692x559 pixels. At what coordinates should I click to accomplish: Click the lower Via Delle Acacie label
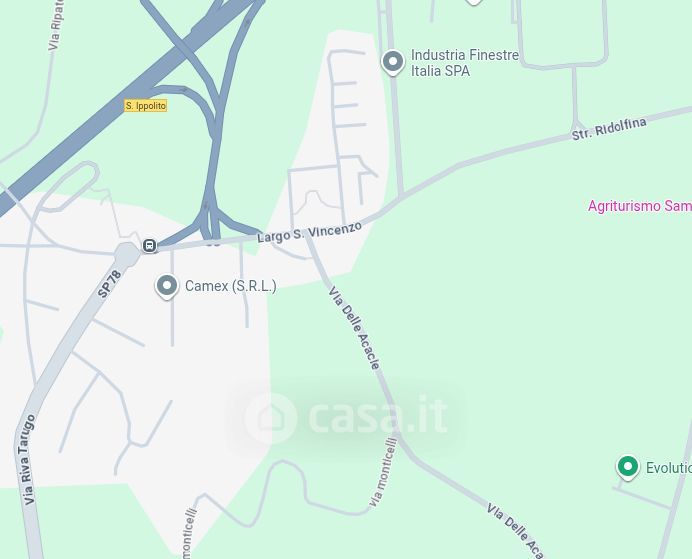coord(515,531)
